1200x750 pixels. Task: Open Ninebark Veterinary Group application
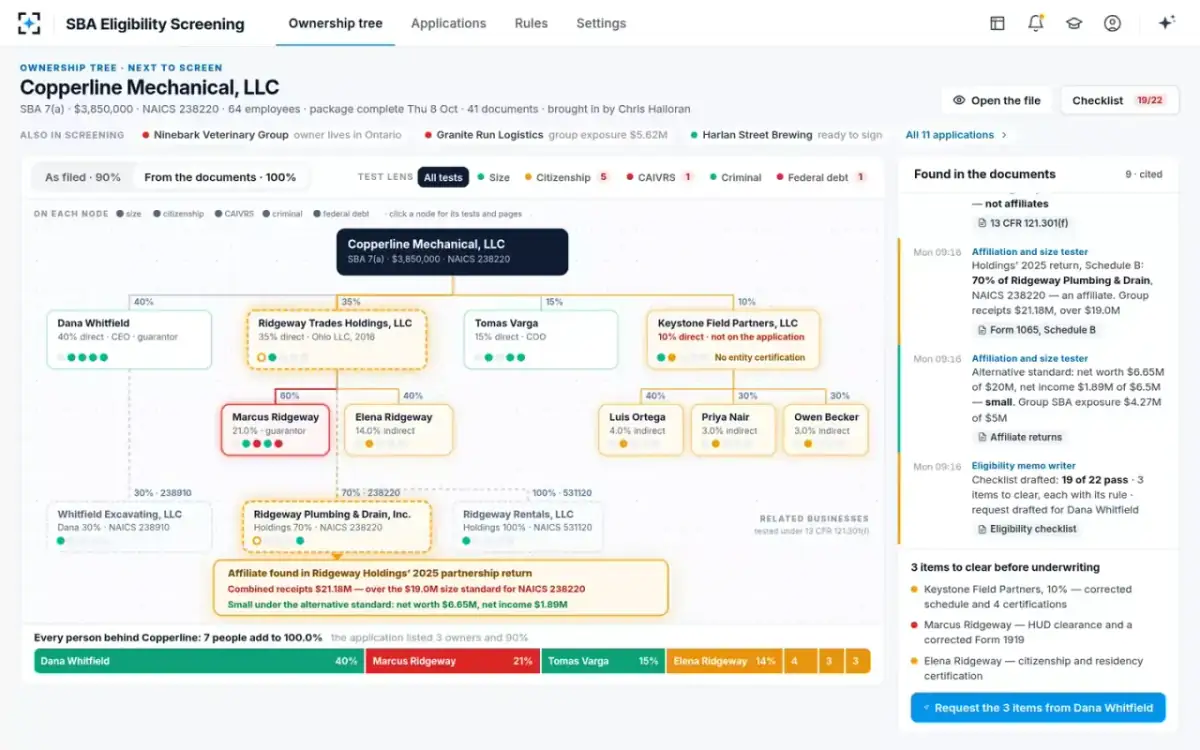[272, 135]
